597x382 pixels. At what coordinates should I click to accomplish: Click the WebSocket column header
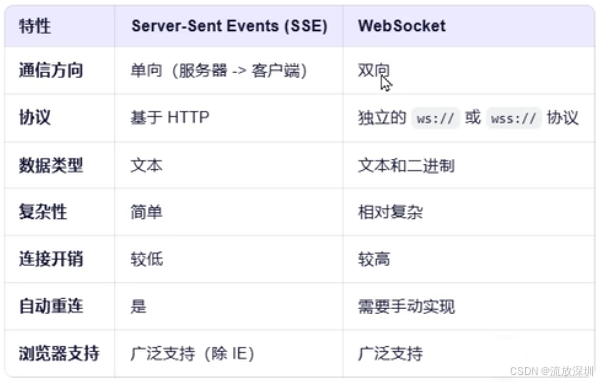coord(402,26)
